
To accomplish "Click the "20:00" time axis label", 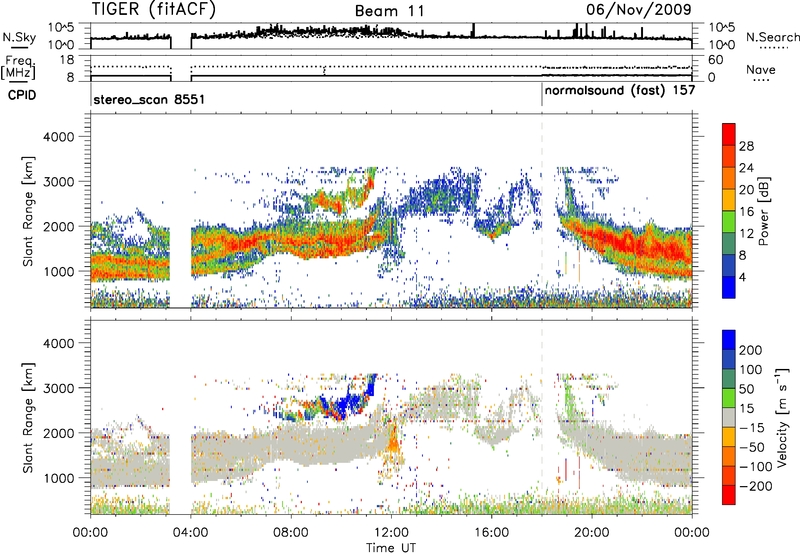I will 591,533.
